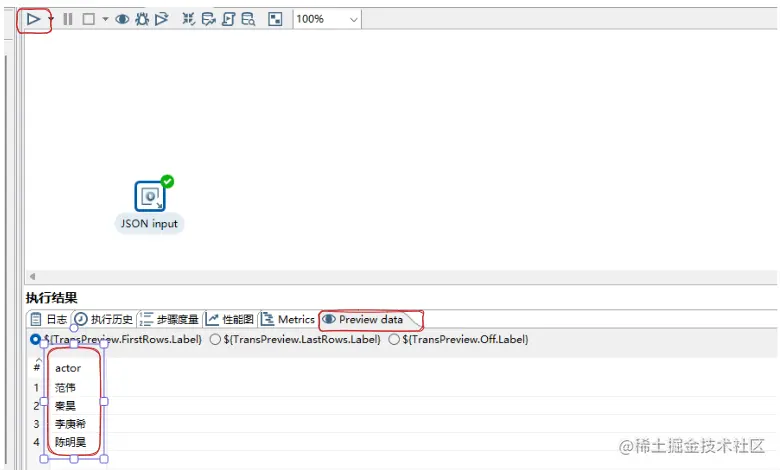Click the JSON input step label
780x470 pixels.
coord(149,224)
